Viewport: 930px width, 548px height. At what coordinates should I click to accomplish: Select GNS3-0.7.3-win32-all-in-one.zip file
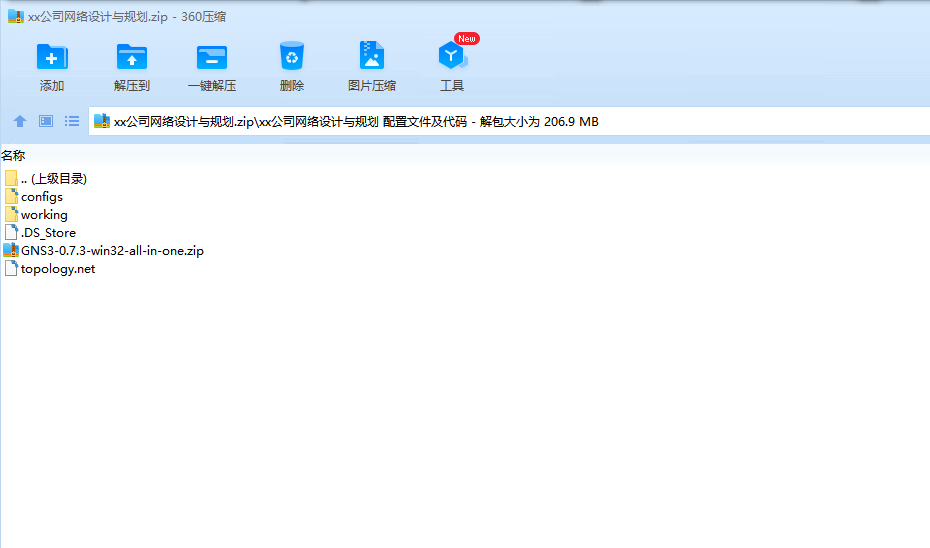104,251
